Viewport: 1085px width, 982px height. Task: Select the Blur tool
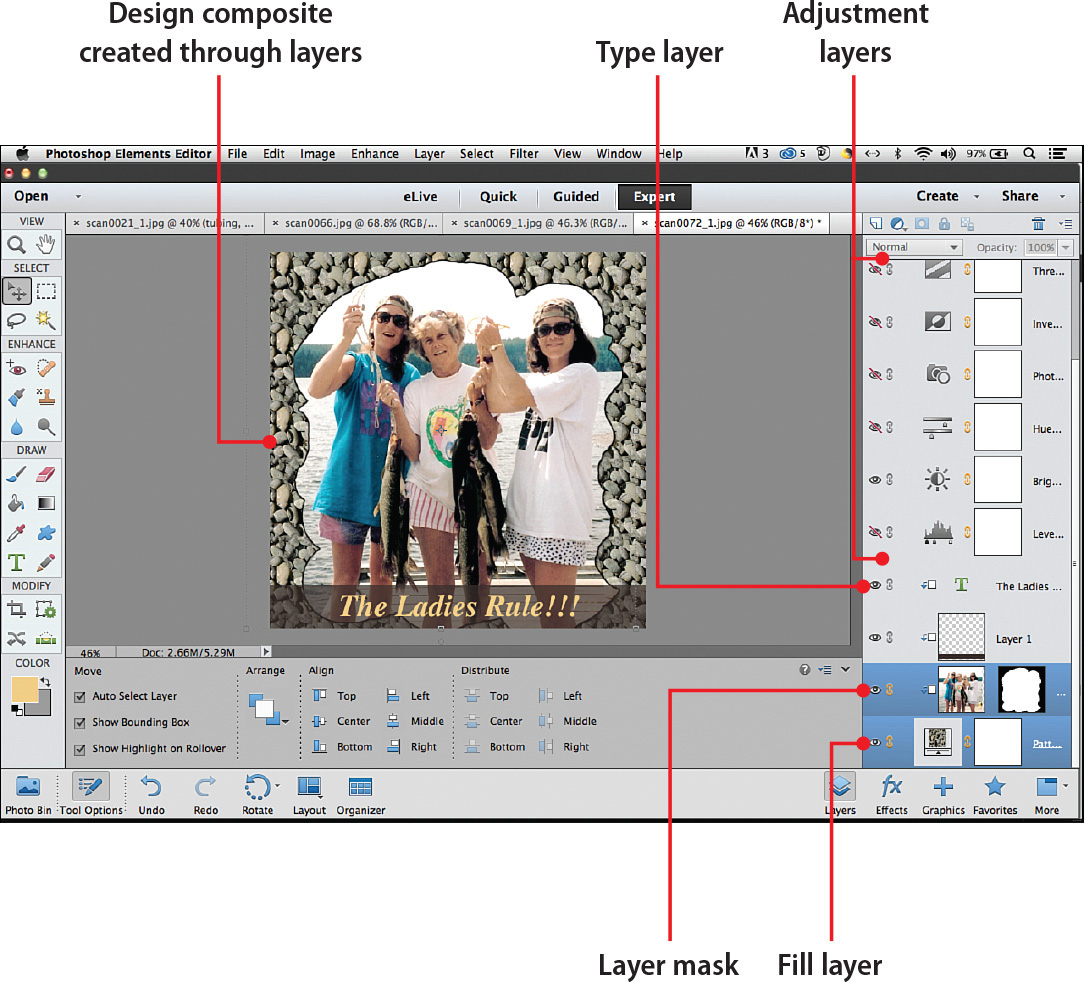point(17,427)
